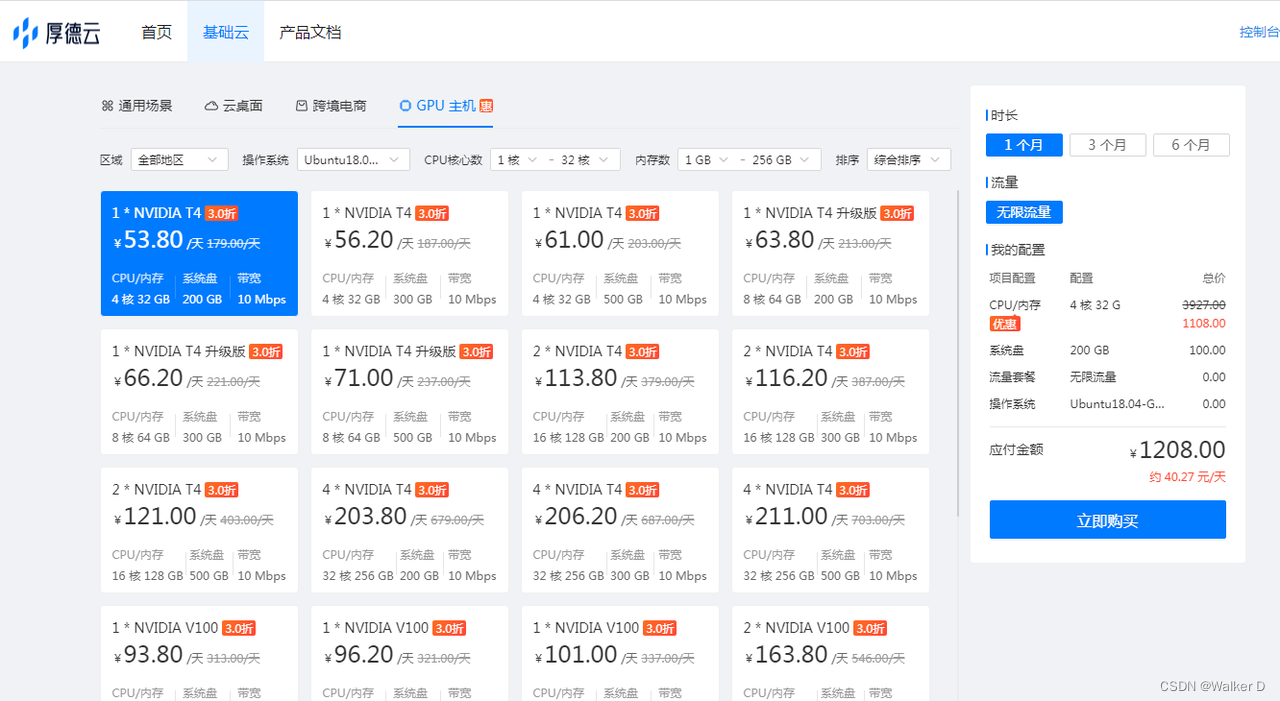Select the ¥56.20 NVIDIA T4 card
Image resolution: width=1280 pixels, height=701 pixels.
(x=410, y=253)
